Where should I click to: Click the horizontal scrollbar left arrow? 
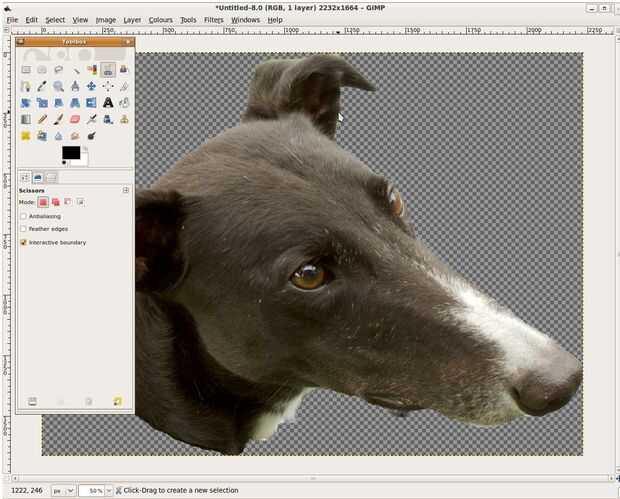click(x=15, y=478)
